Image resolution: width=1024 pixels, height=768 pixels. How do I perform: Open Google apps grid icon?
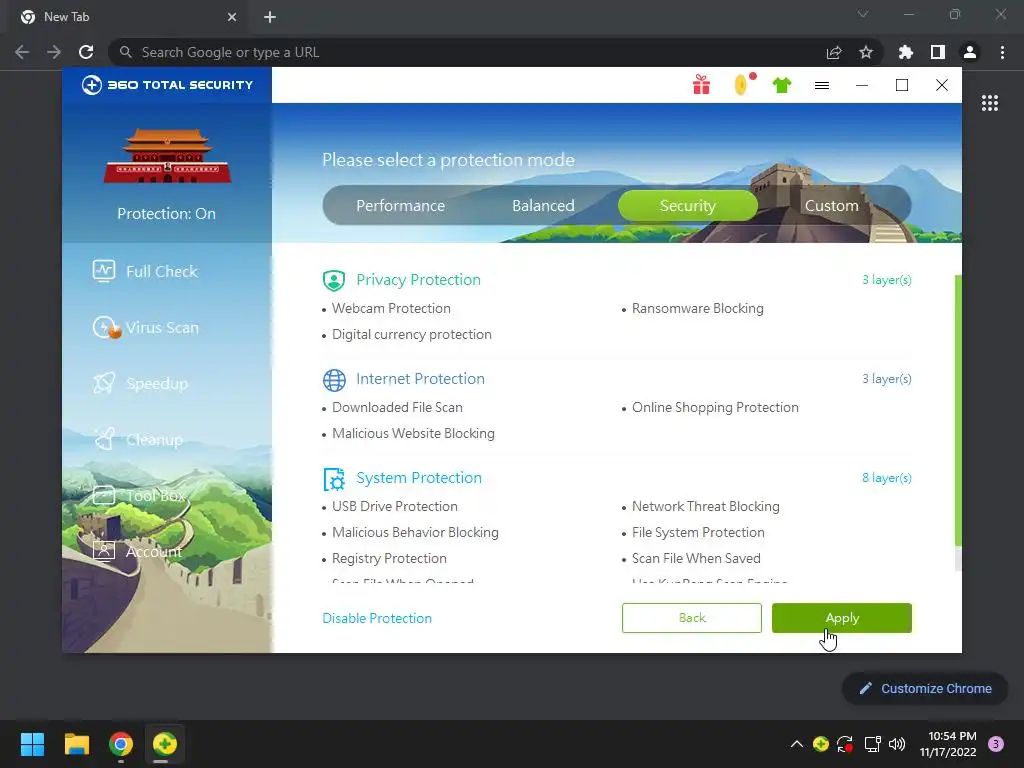989,103
